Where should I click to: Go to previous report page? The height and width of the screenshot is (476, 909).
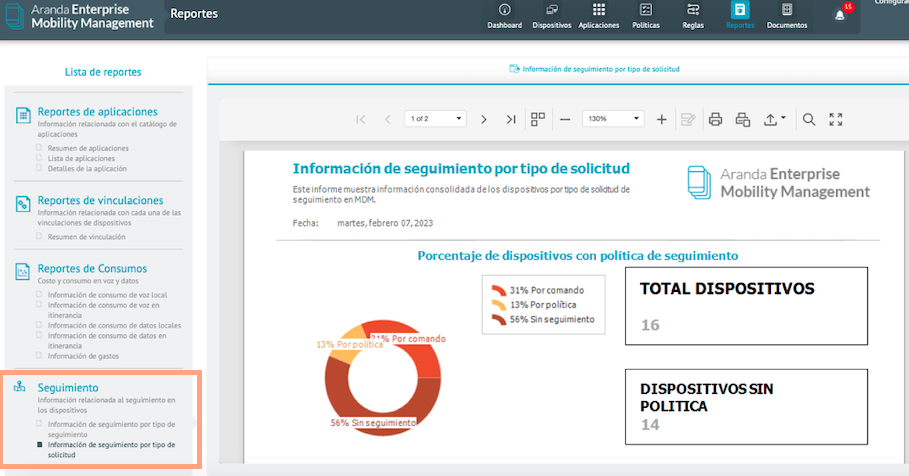[x=388, y=119]
